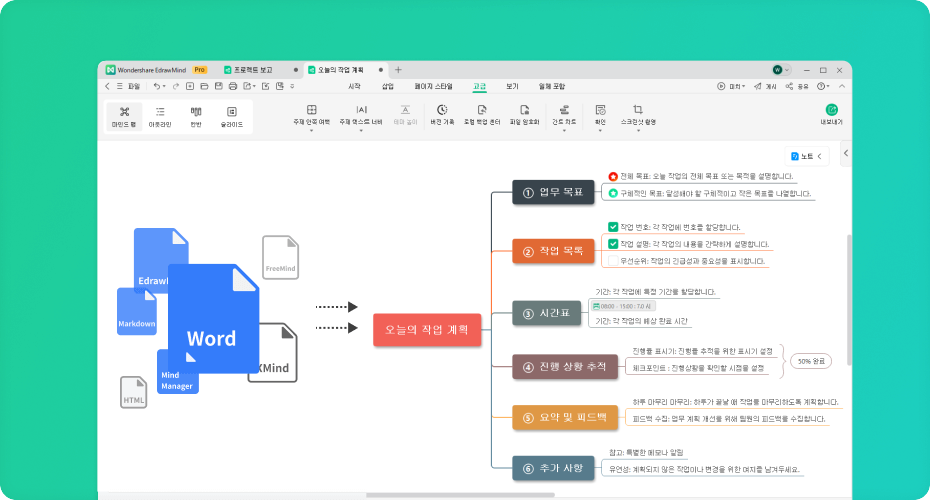
Task: Click the Screenshot capture (스크린샷 촬영) crop icon
Action: click(x=638, y=110)
